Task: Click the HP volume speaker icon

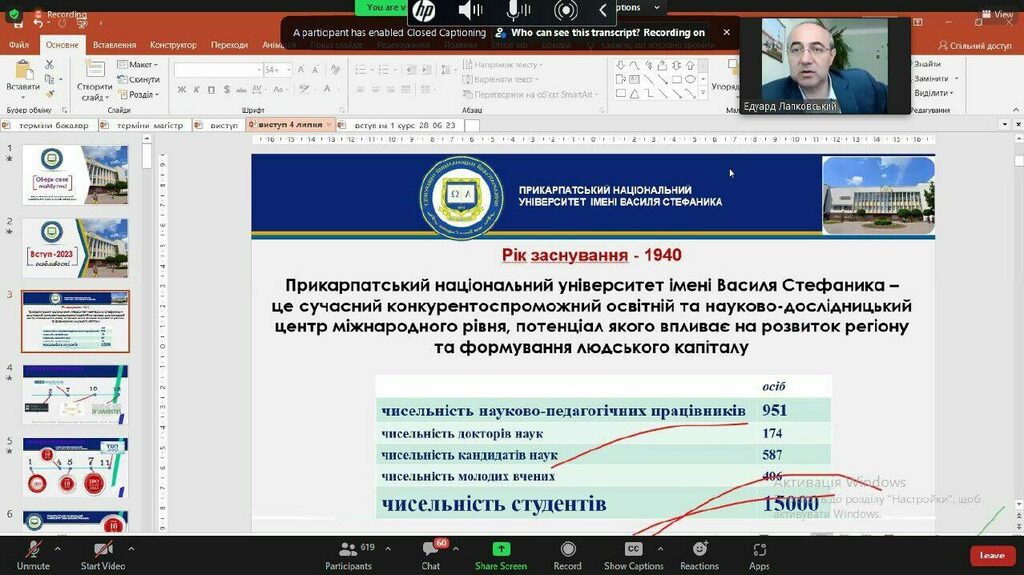Action: tap(470, 11)
